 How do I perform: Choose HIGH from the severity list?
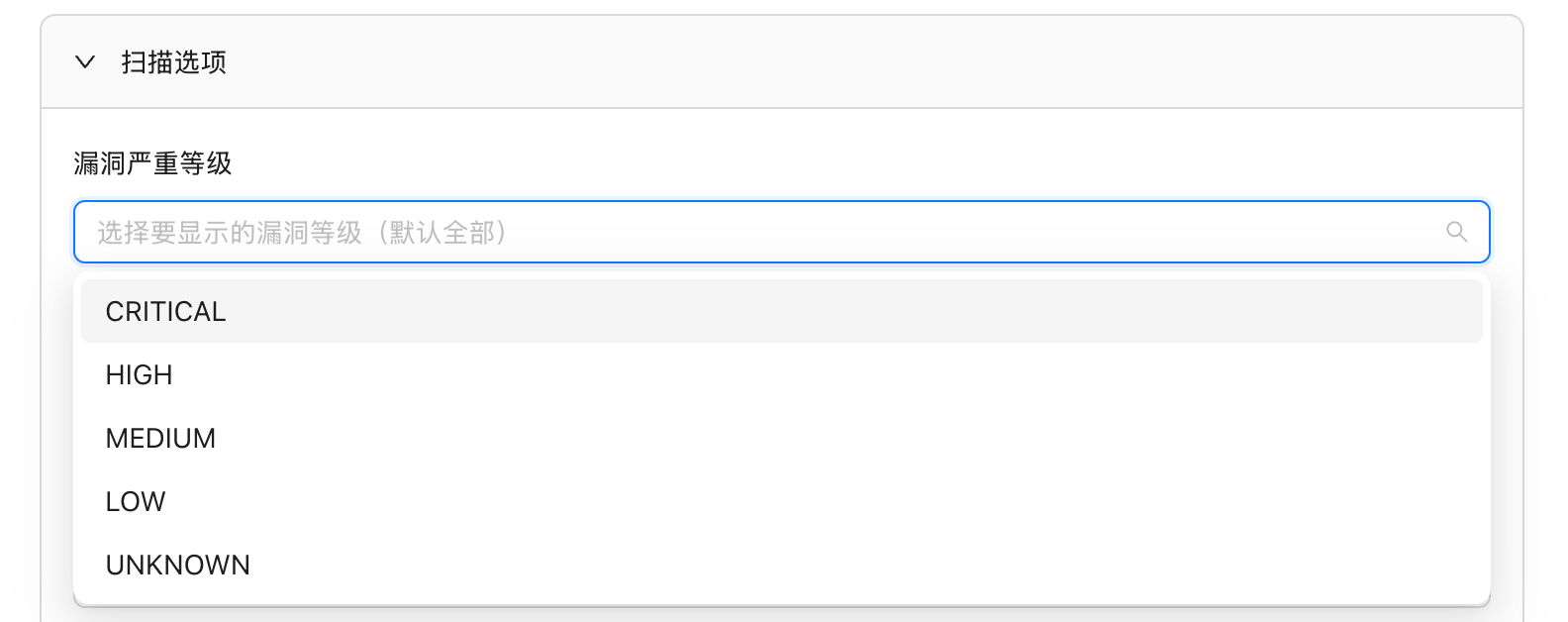pos(782,374)
